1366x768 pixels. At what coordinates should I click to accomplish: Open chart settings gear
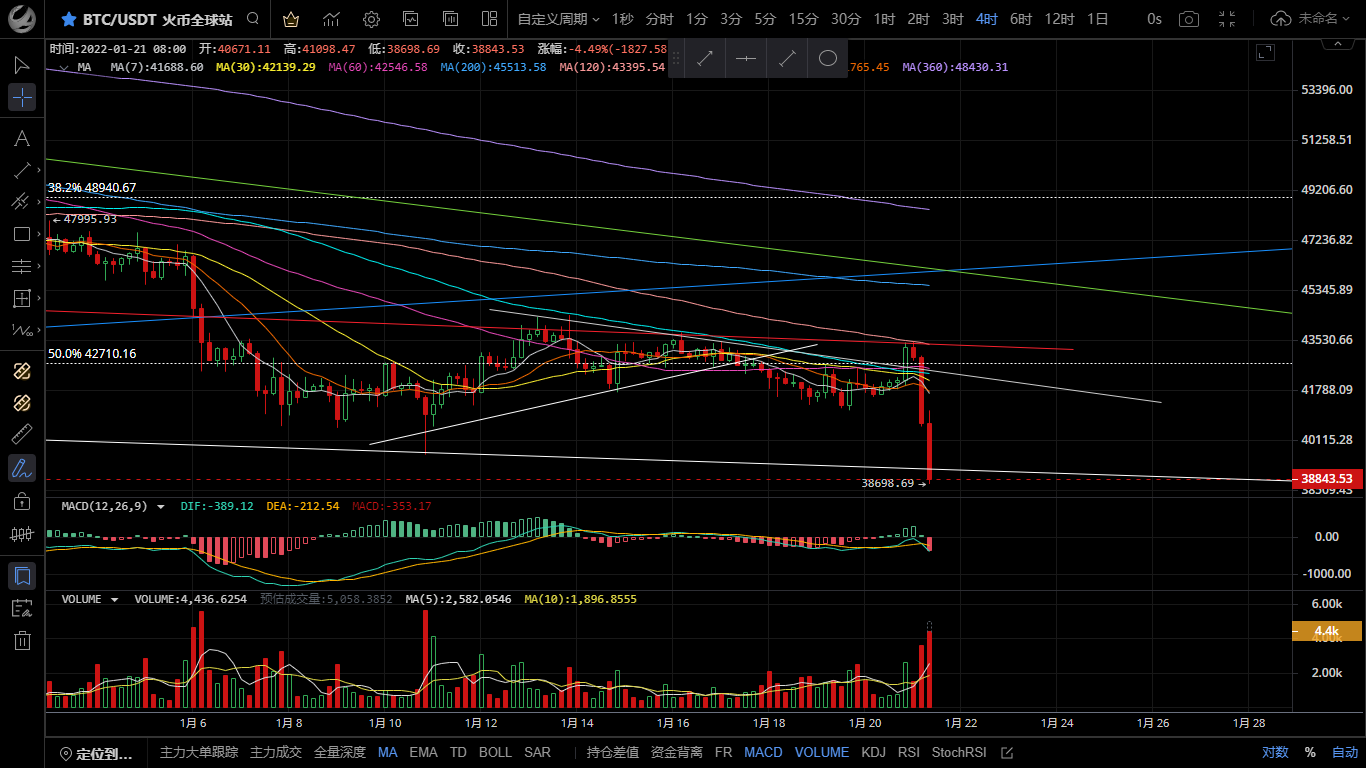[371, 19]
